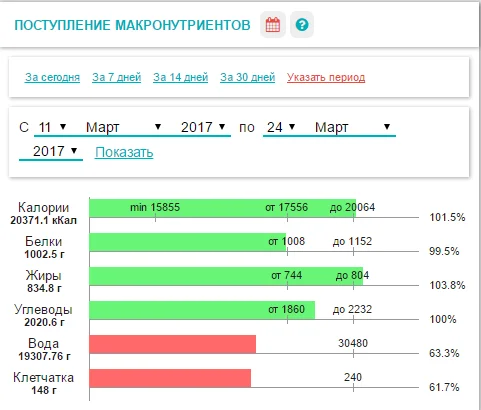The width and height of the screenshot is (481, 410).
Task: Select the За 30 дней period link
Action: pos(248,77)
